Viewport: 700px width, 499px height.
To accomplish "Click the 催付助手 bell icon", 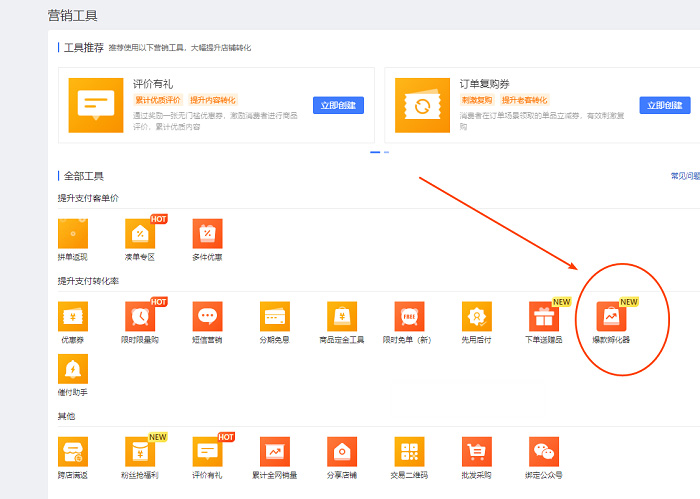I will tap(72, 370).
